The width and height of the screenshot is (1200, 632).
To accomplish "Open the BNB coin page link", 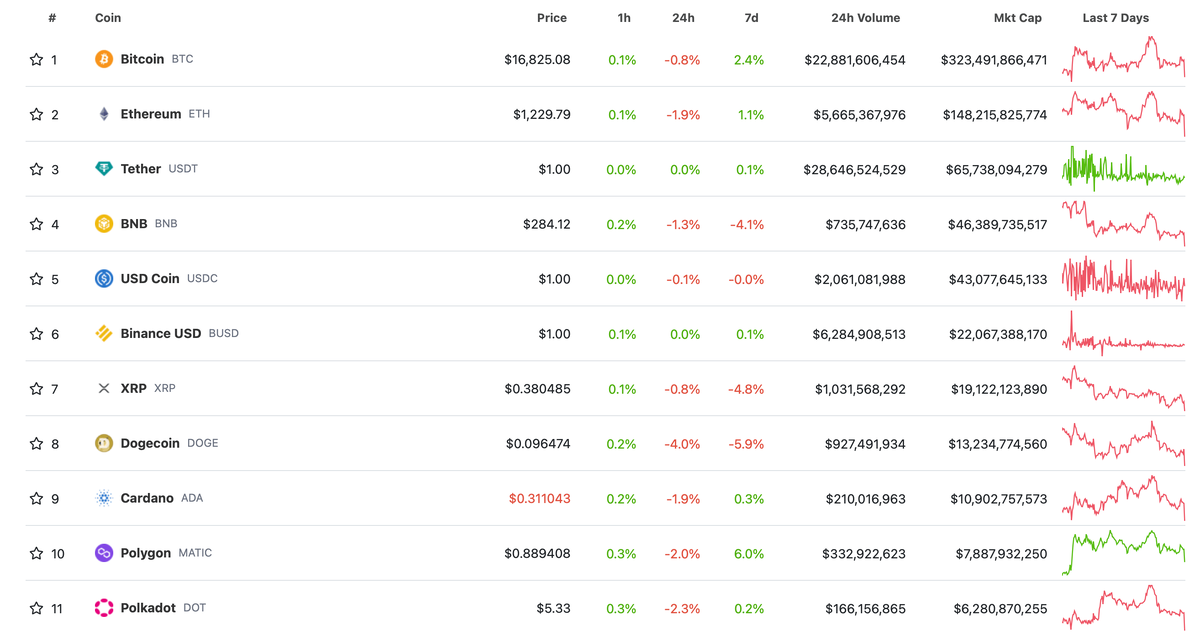I will point(134,224).
